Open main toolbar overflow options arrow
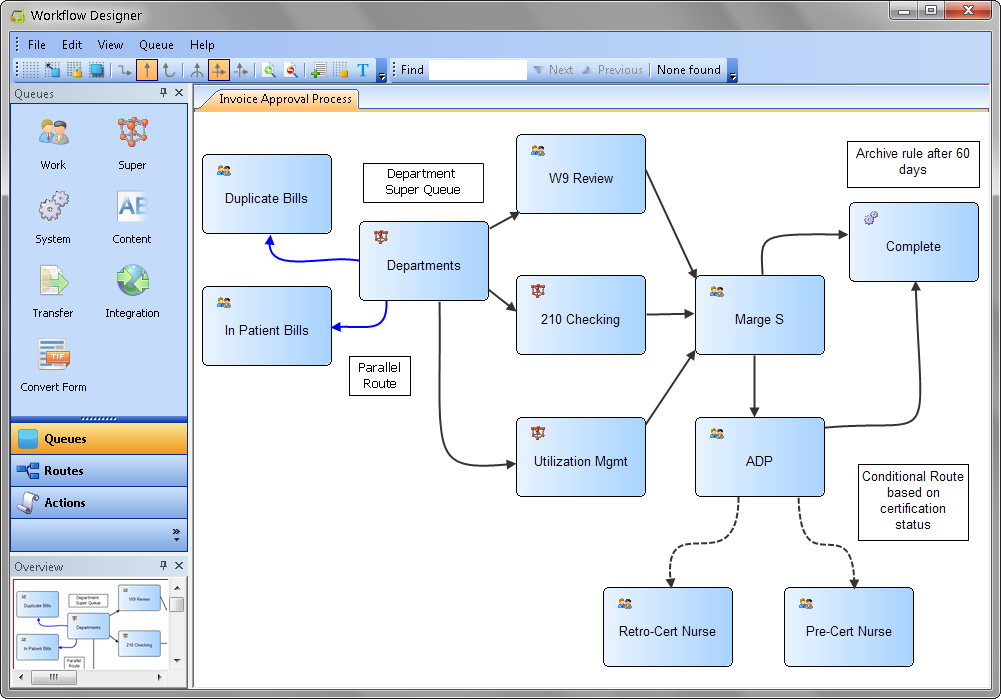The height and width of the screenshot is (699, 1001). [x=381, y=70]
